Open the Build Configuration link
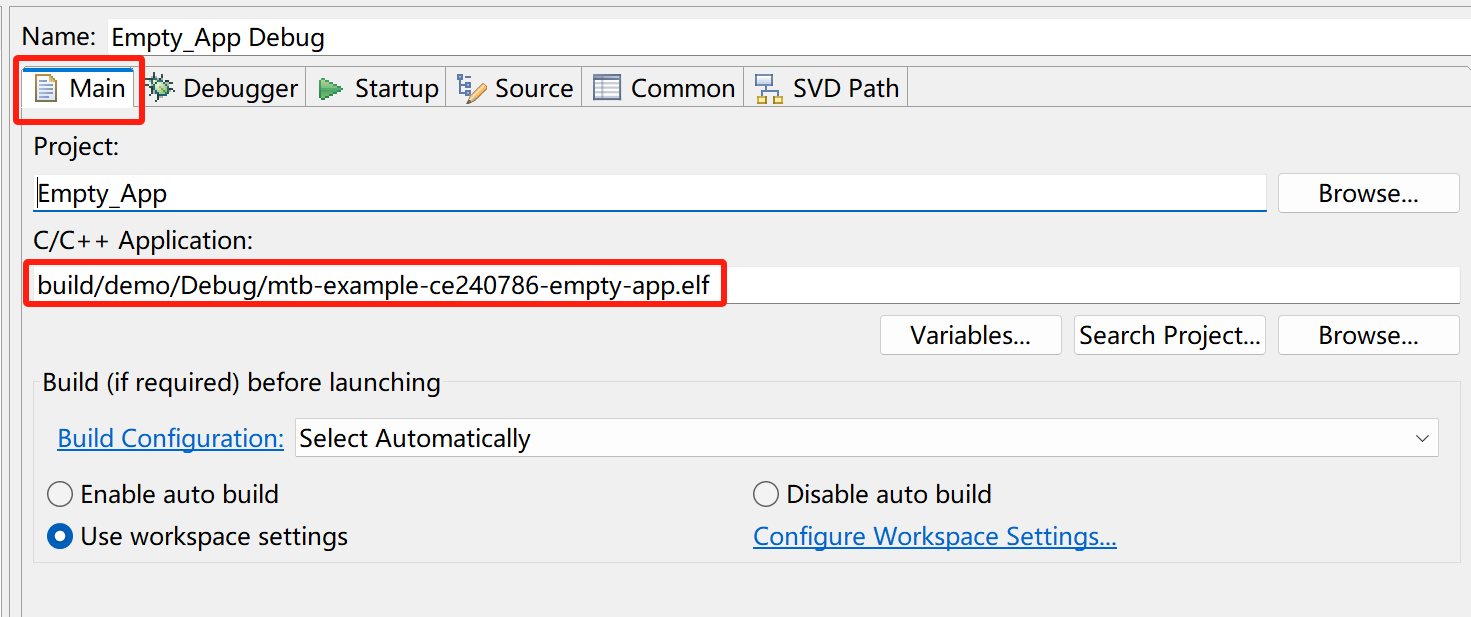This screenshot has height=617, width=1471. 170,438
